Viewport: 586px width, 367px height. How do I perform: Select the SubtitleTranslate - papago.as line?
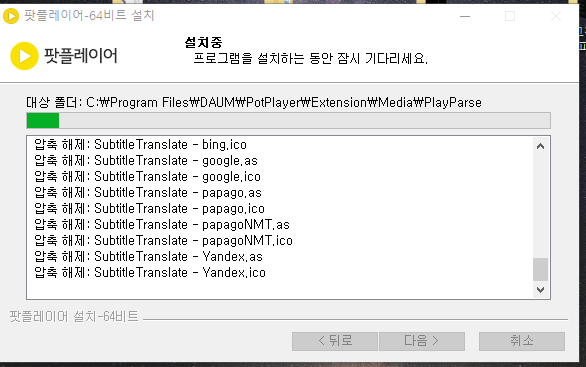tap(148, 193)
